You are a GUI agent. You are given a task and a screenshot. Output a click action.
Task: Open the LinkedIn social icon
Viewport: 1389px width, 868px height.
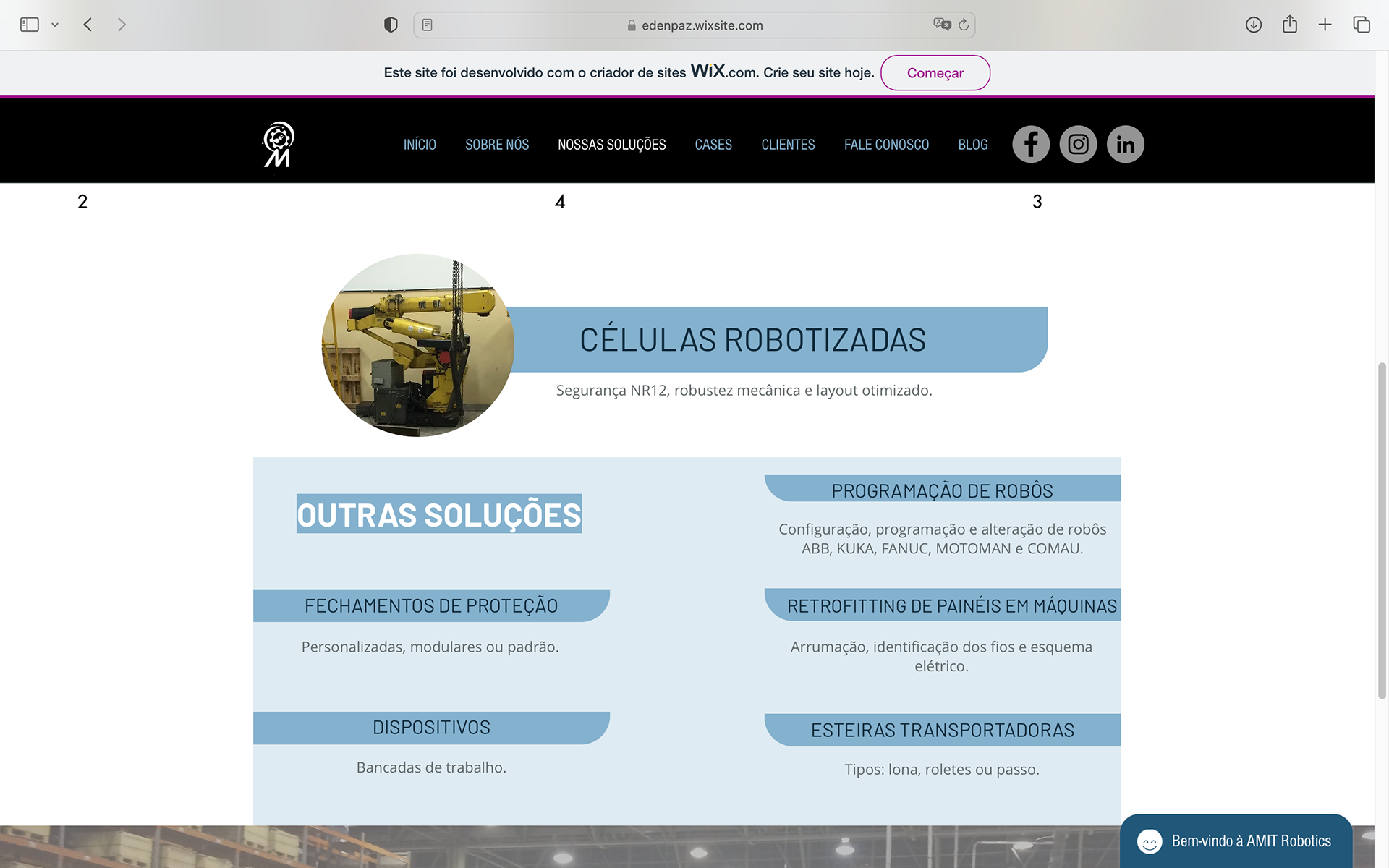1125,144
